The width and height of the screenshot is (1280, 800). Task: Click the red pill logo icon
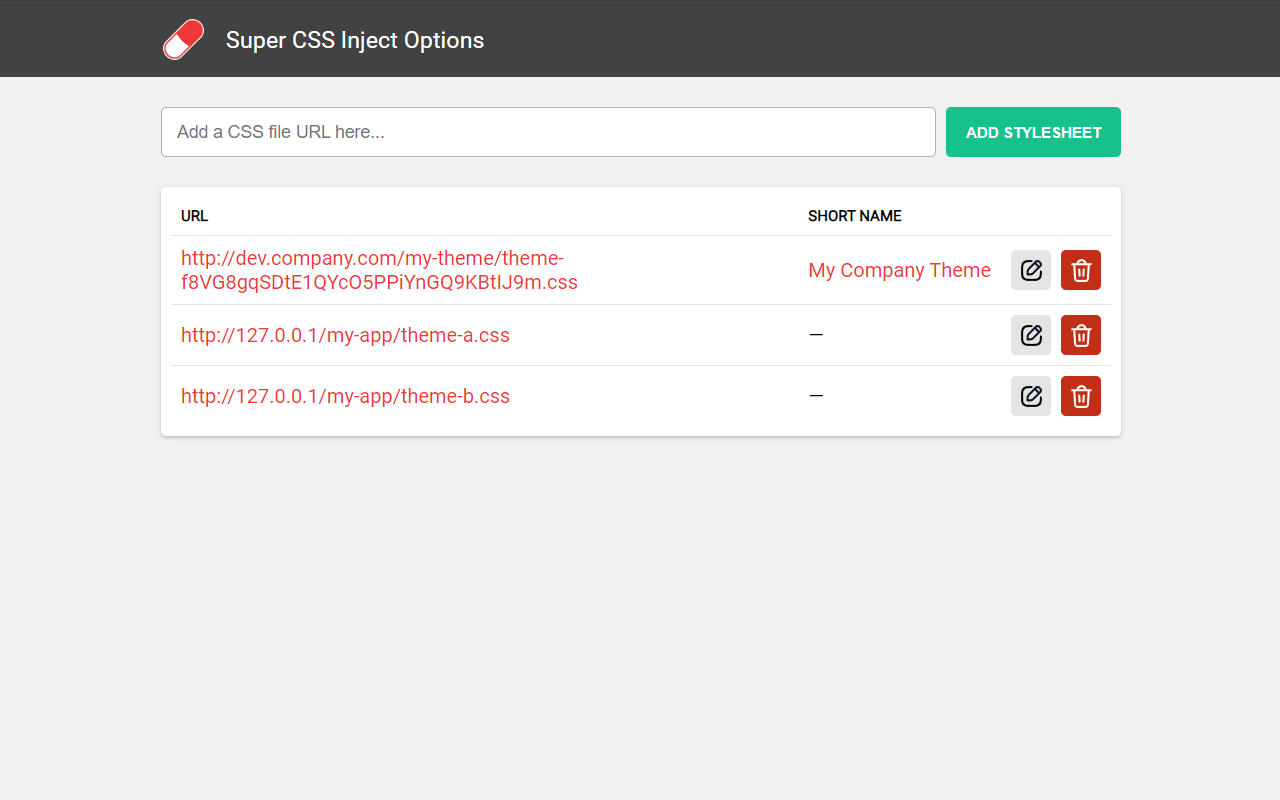183,39
